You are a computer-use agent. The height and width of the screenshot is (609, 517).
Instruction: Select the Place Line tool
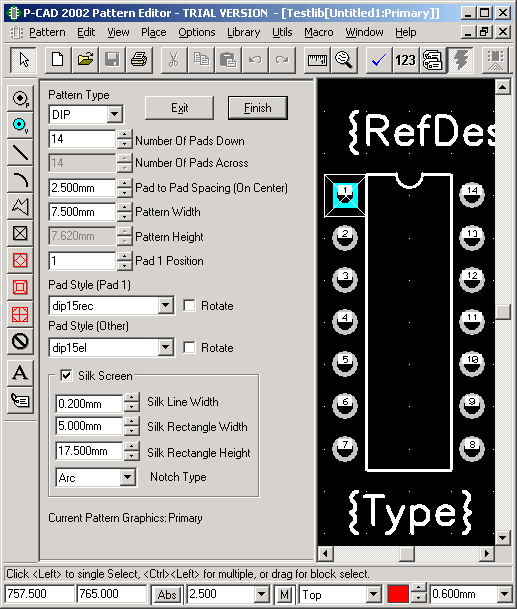[20, 152]
